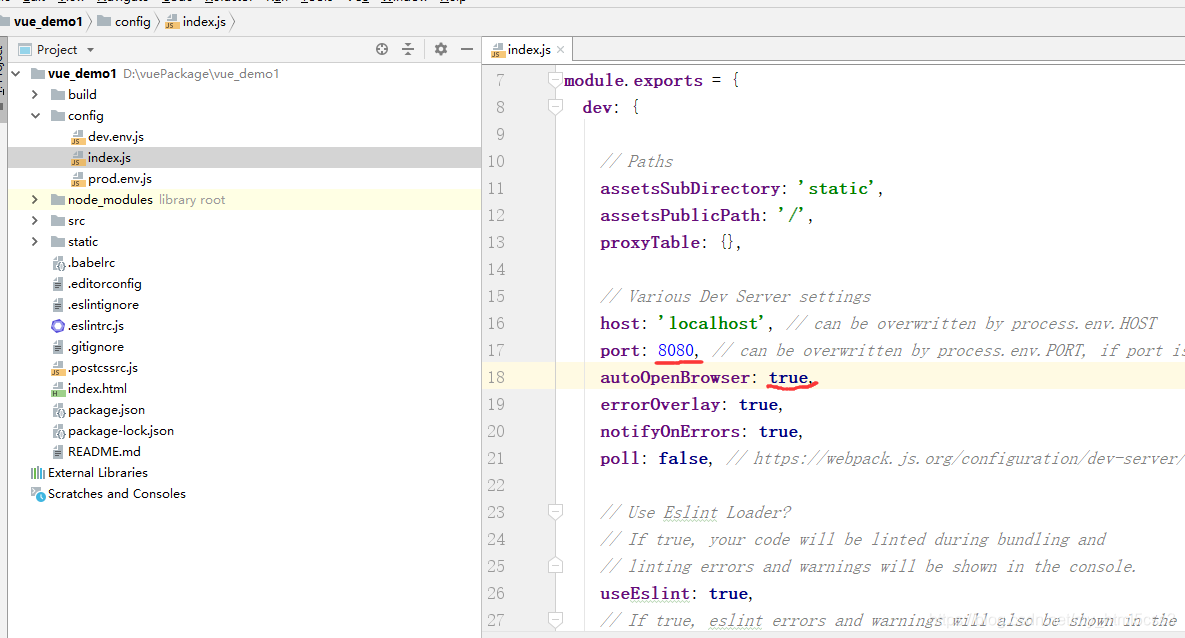
Task: Fold module.exports block at line 7
Action: [555, 80]
